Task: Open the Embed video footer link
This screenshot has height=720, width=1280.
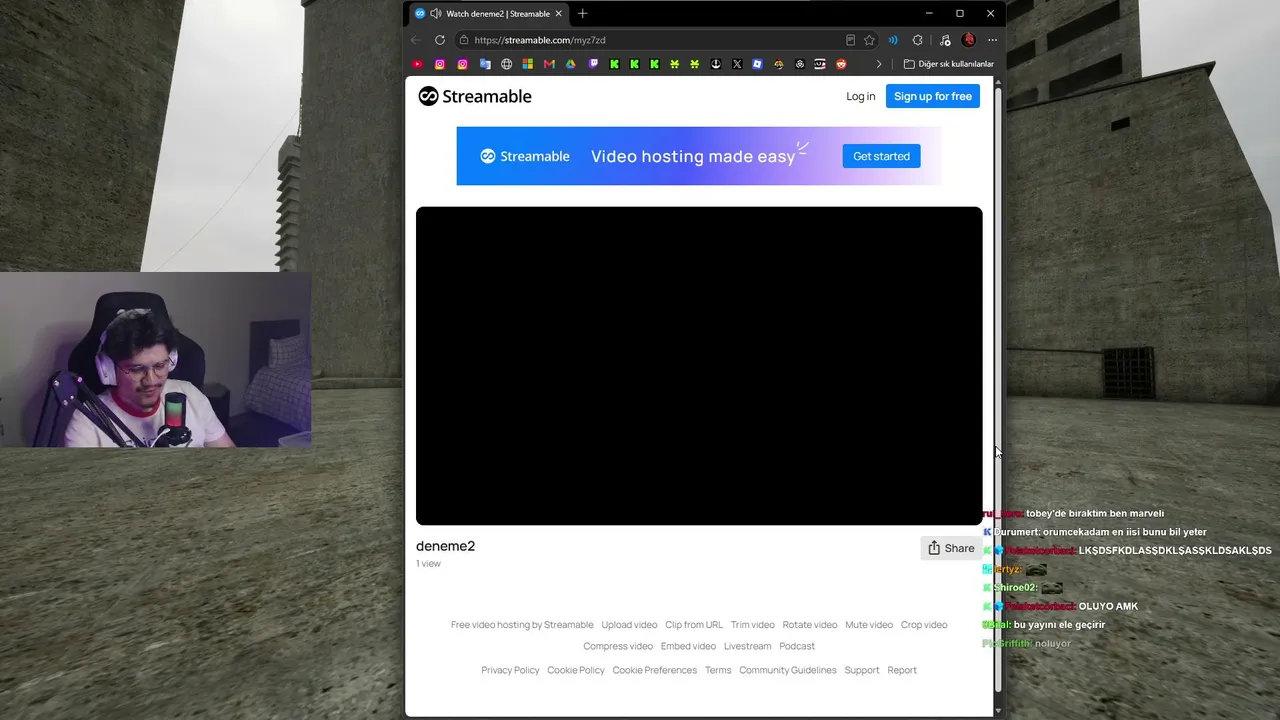Action: pos(688,647)
